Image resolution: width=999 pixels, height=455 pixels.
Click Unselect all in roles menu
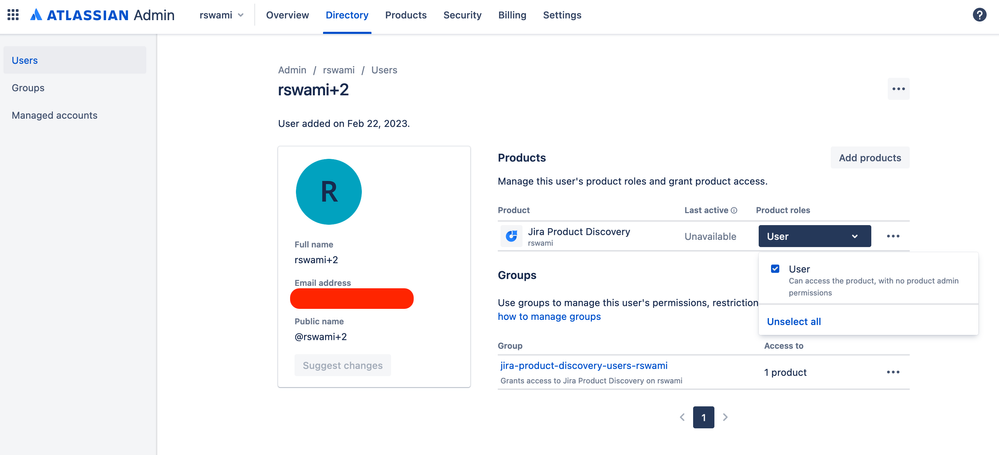[794, 322]
